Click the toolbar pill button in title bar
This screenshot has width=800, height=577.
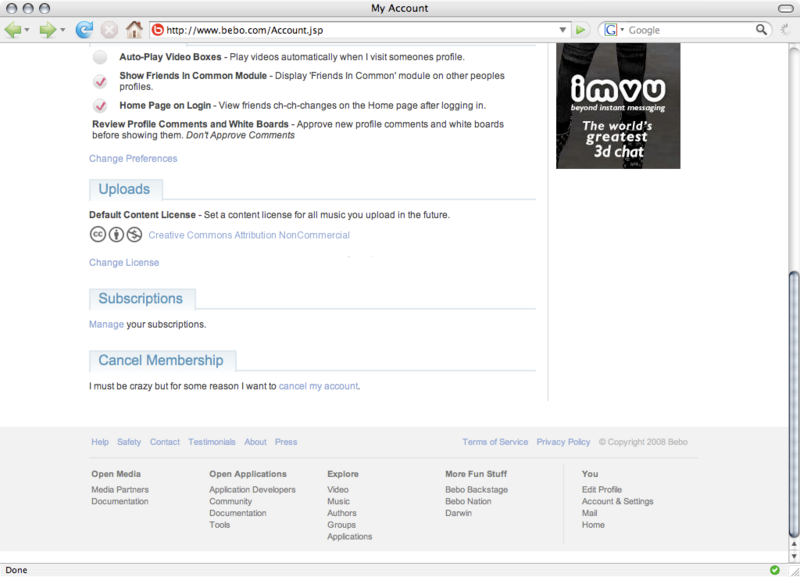(x=786, y=8)
